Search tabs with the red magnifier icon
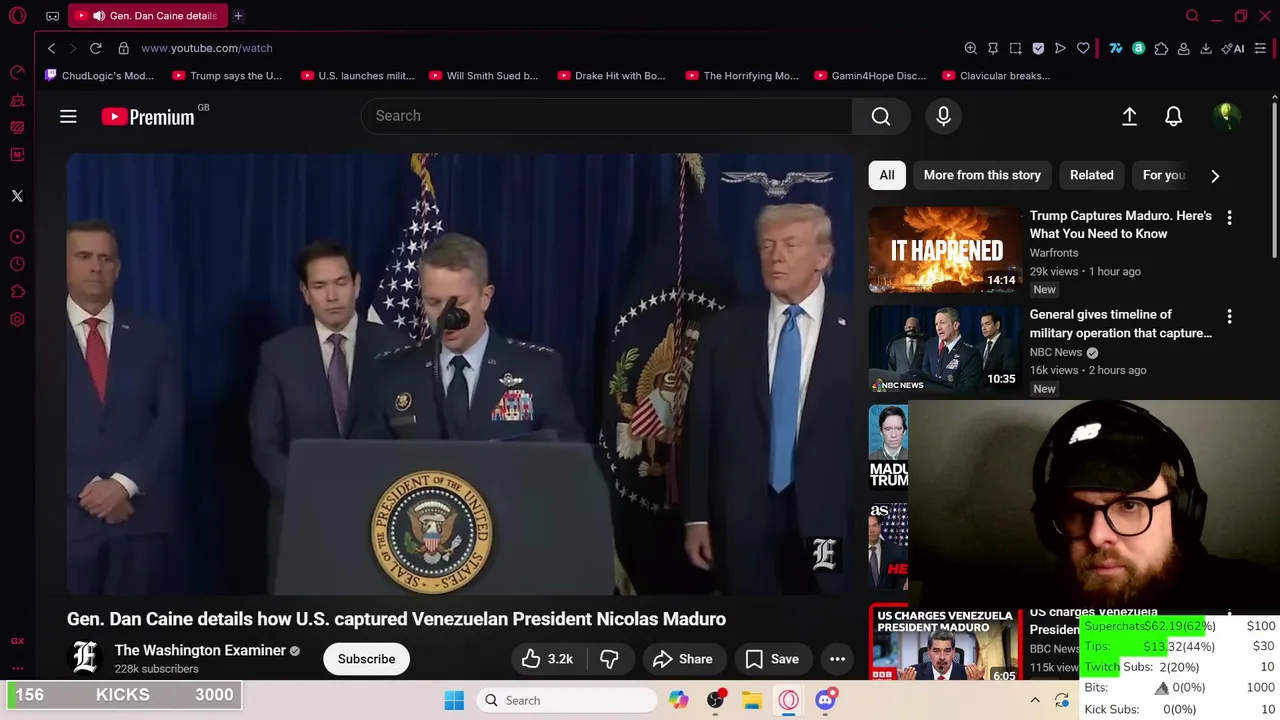Screen dimensions: 1280x720 [x=1192, y=16]
